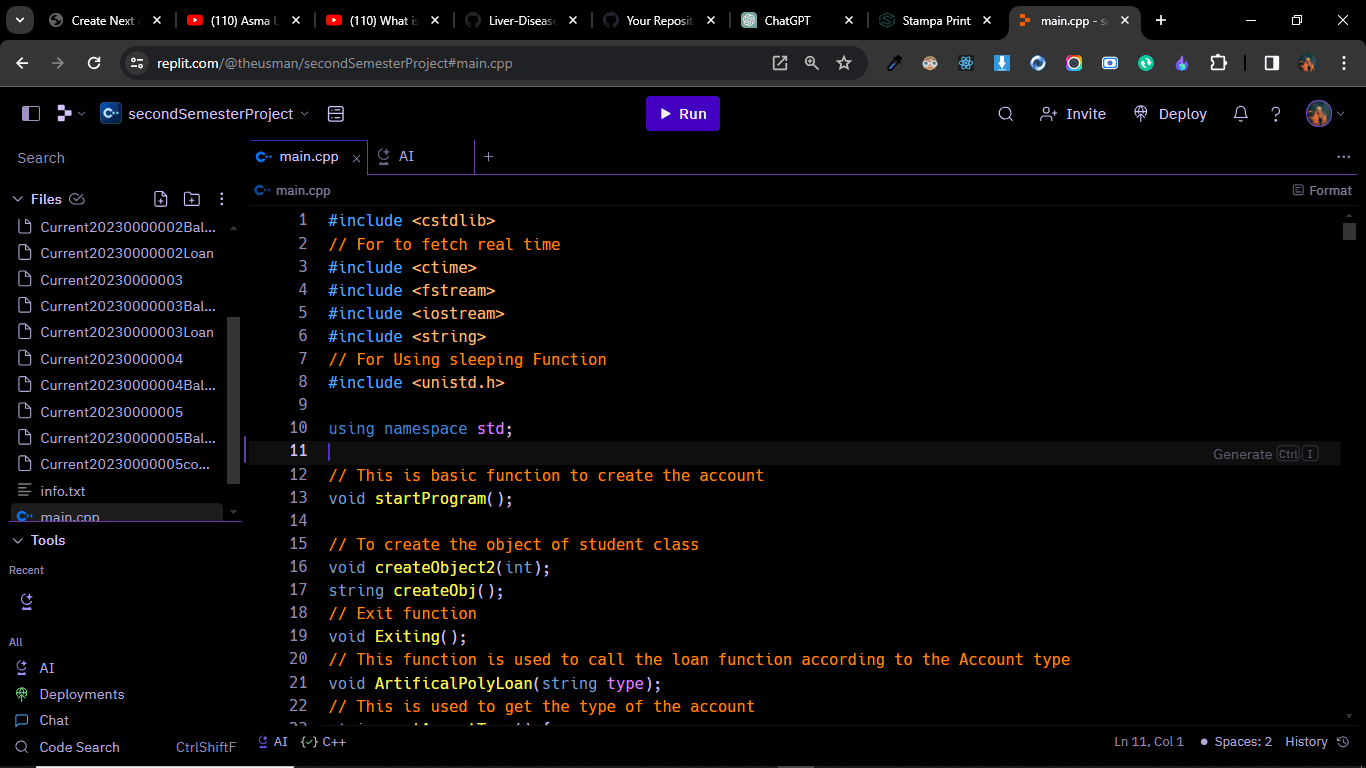This screenshot has width=1366, height=768.
Task: Collapse the Files section chevron
Action: click(x=17, y=199)
